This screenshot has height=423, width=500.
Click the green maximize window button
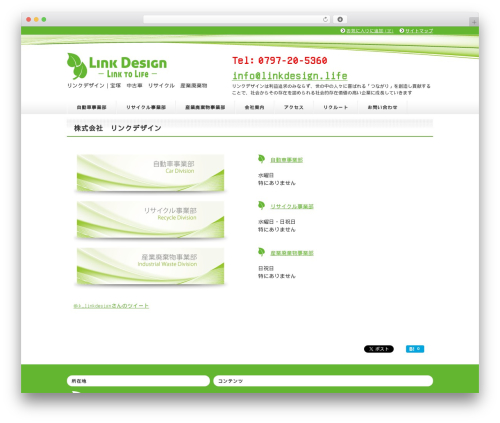pyautogui.click(x=44, y=19)
